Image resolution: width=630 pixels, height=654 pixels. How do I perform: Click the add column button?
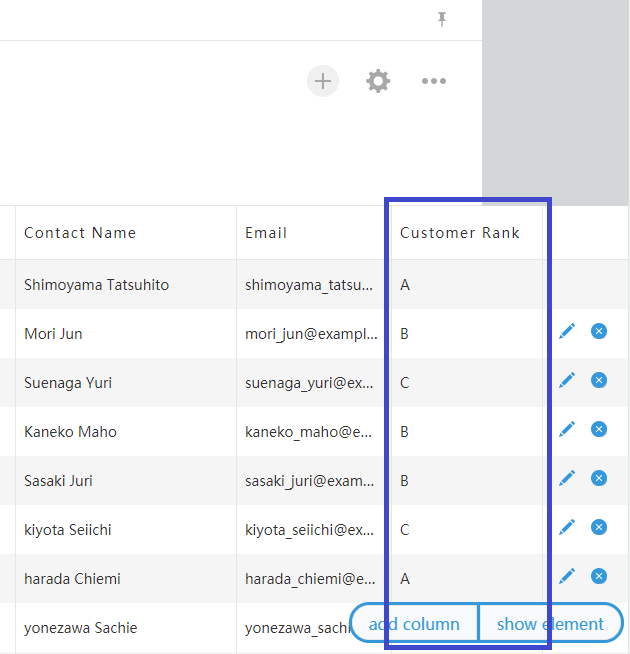[x=414, y=624]
